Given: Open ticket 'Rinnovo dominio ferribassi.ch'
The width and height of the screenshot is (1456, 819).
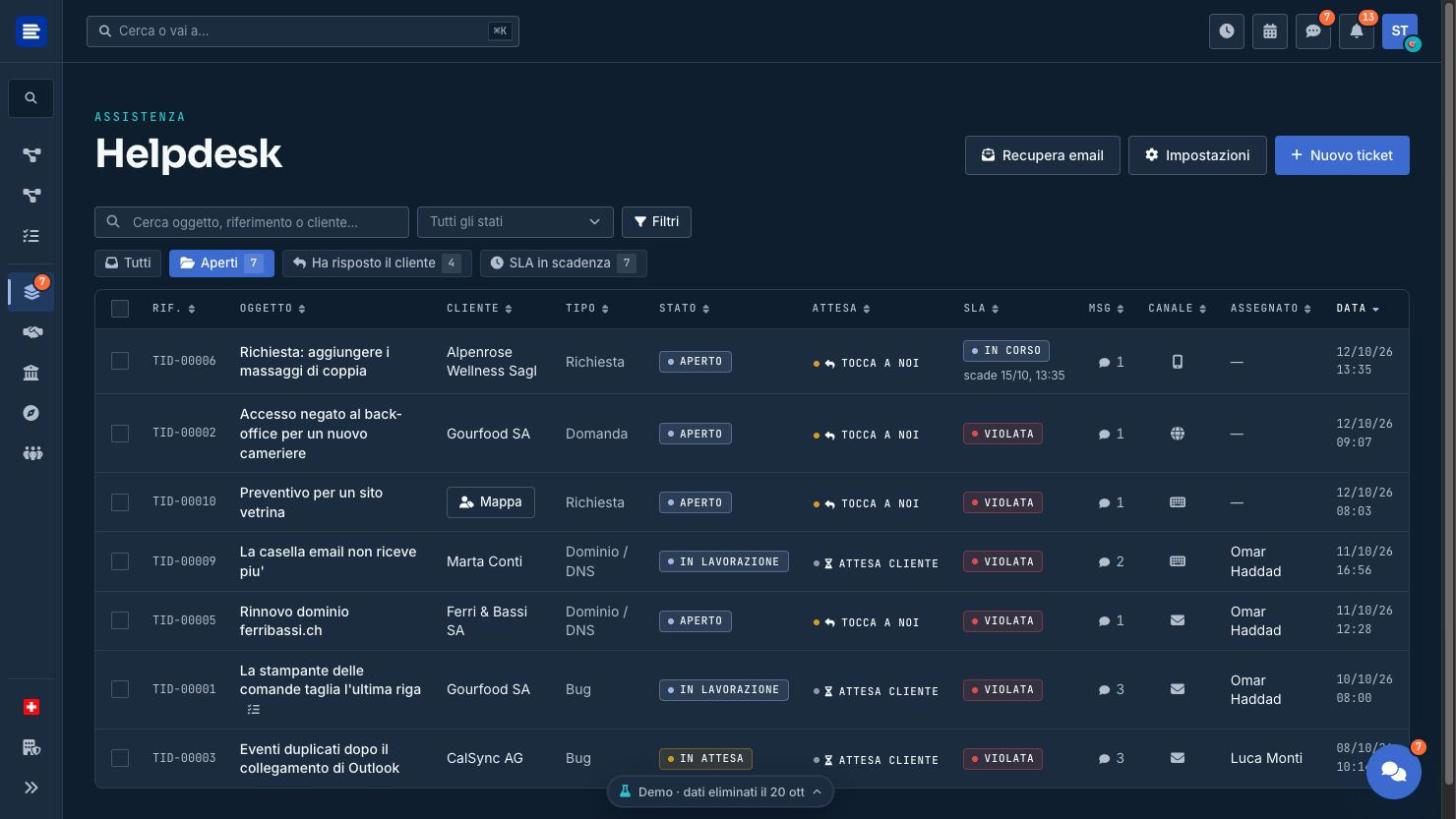Looking at the screenshot, I should [x=295, y=621].
